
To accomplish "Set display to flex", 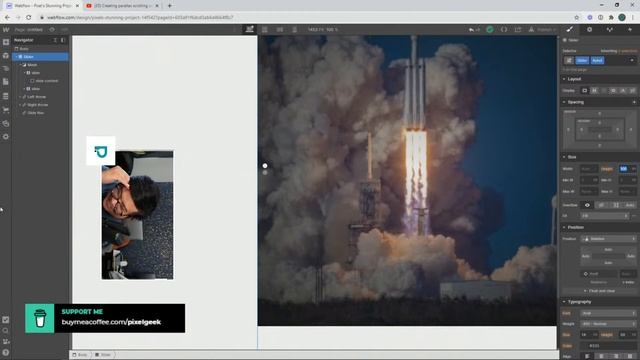I will point(594,91).
